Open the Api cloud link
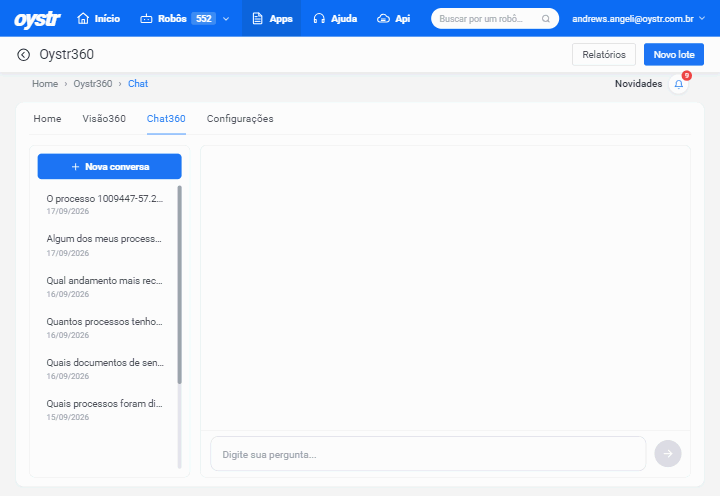720x496 pixels. click(394, 18)
